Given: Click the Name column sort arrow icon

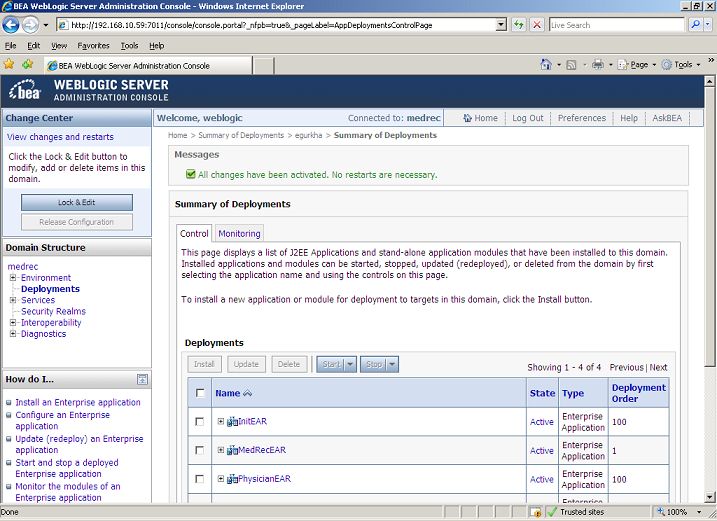Looking at the screenshot, I should 247,393.
